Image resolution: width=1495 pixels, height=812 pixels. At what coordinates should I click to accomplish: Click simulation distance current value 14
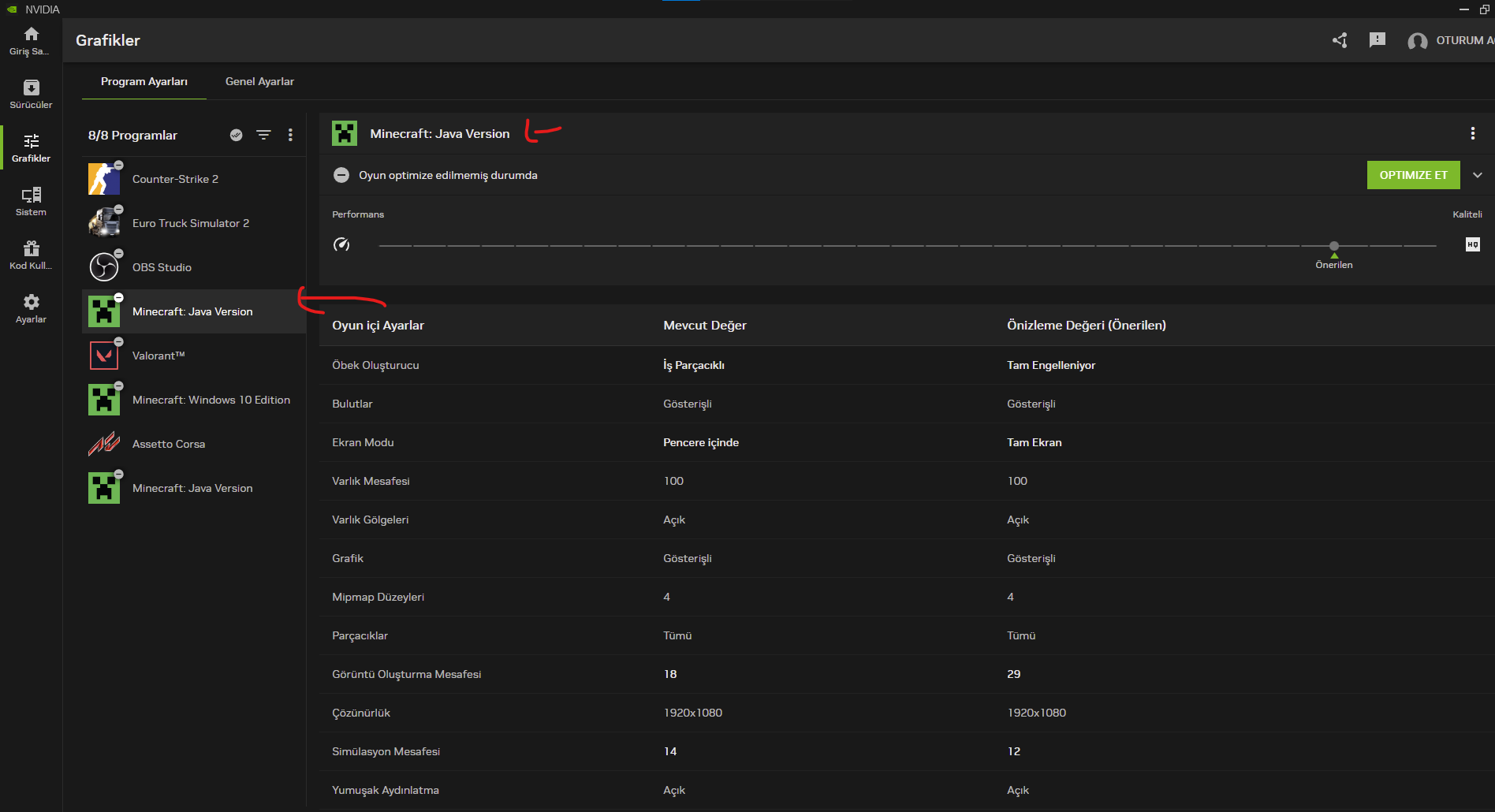(x=670, y=751)
